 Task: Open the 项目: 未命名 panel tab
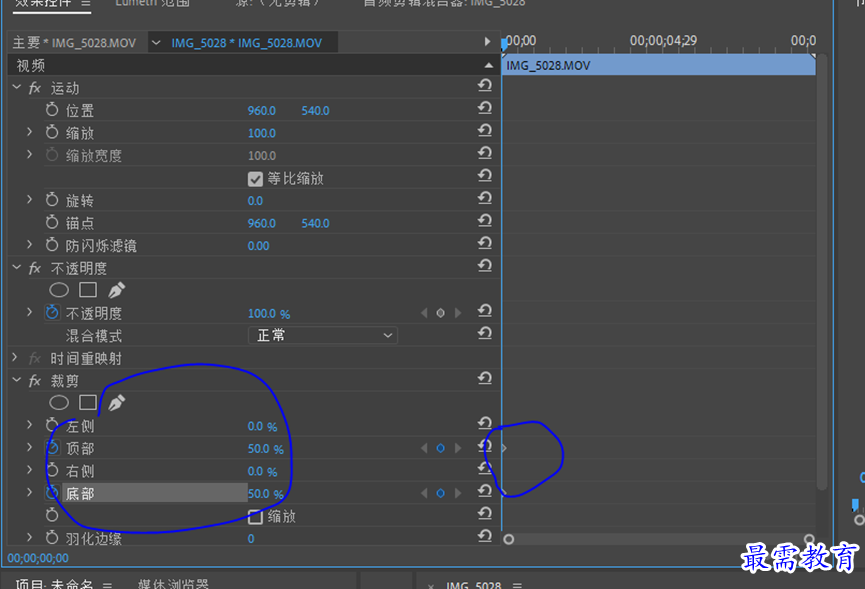(54, 583)
